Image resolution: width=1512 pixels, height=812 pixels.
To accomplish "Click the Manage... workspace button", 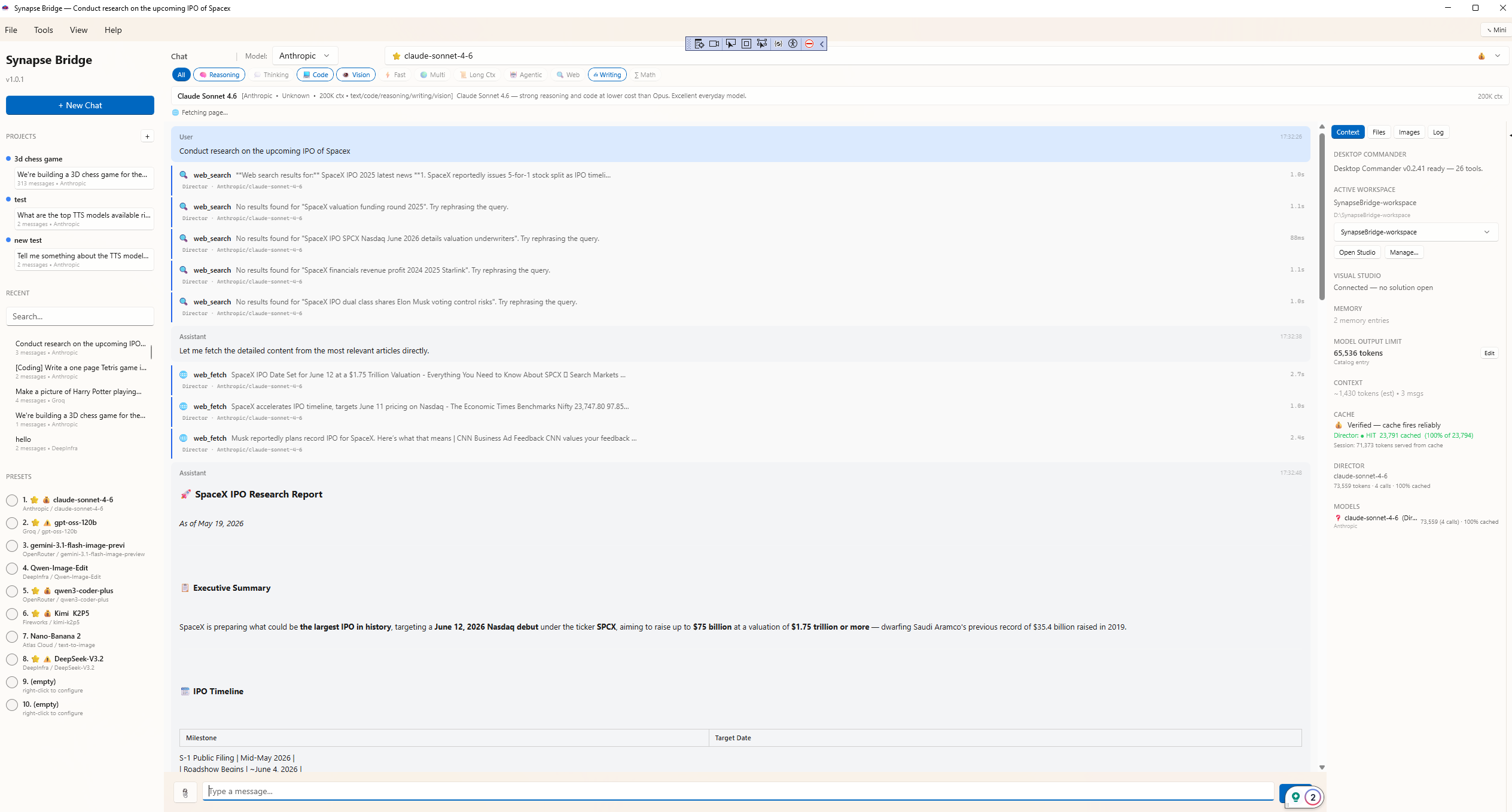I will pyautogui.click(x=1404, y=252).
